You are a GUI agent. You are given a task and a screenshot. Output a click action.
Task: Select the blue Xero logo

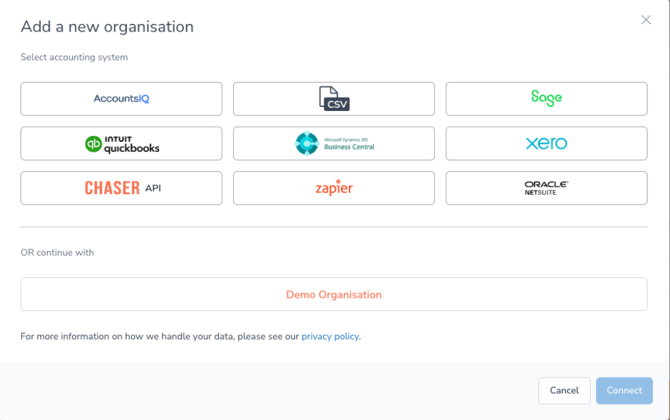coord(546,144)
